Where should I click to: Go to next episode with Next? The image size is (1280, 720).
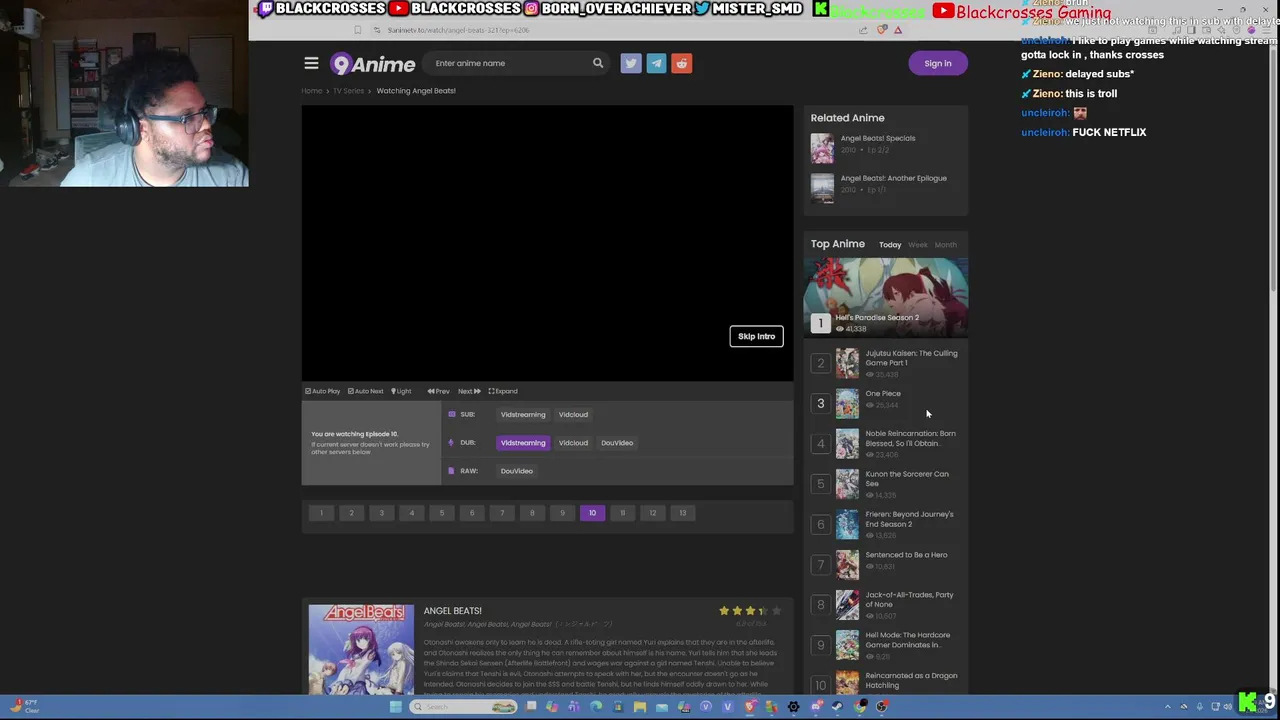coord(469,391)
